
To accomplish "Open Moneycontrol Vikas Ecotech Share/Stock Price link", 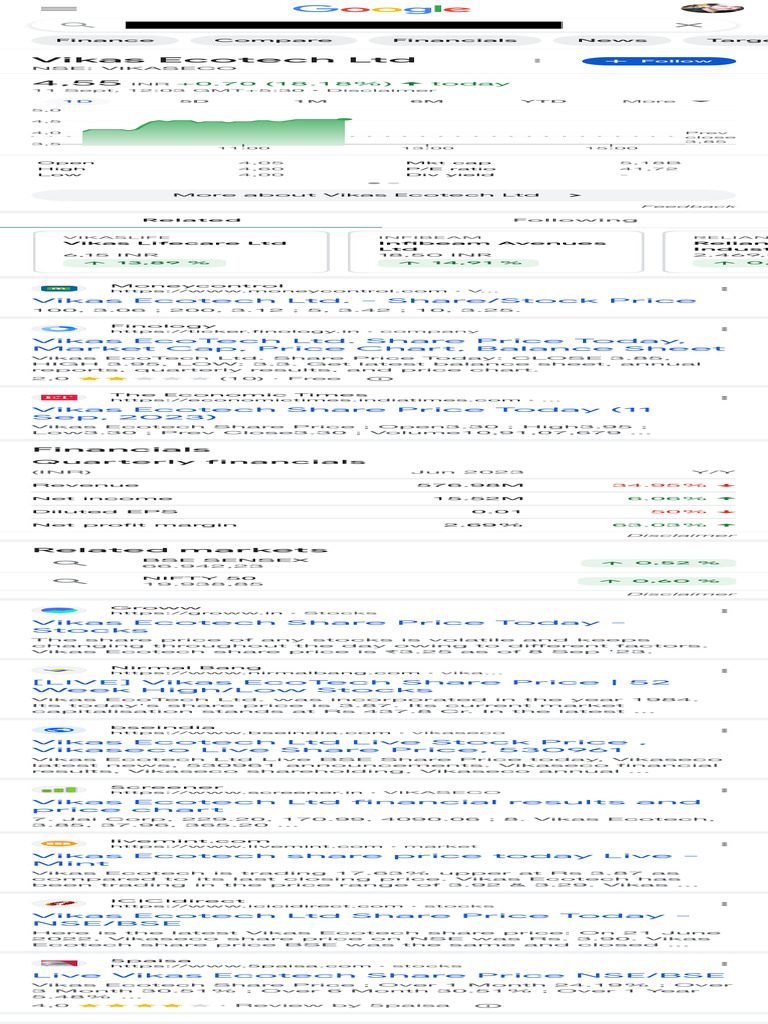I will coord(364,300).
